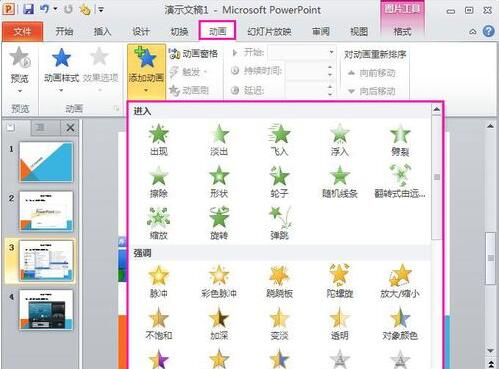
Task: Open the 动画窗格 animation pane
Action: 194,53
